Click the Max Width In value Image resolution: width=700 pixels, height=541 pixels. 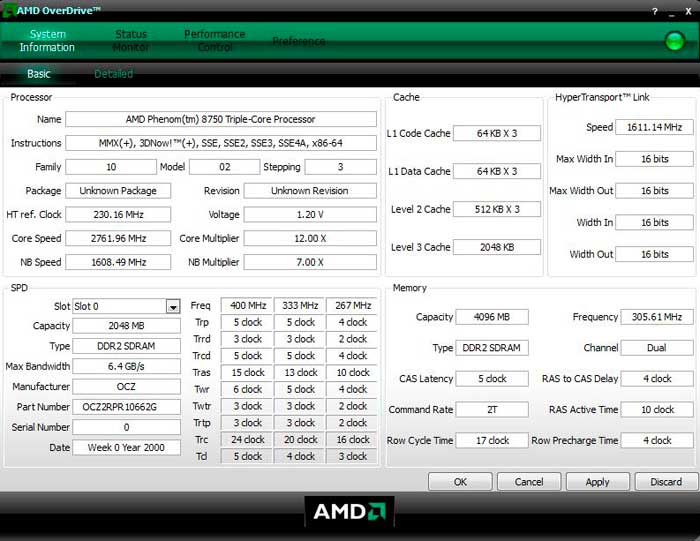[654, 159]
